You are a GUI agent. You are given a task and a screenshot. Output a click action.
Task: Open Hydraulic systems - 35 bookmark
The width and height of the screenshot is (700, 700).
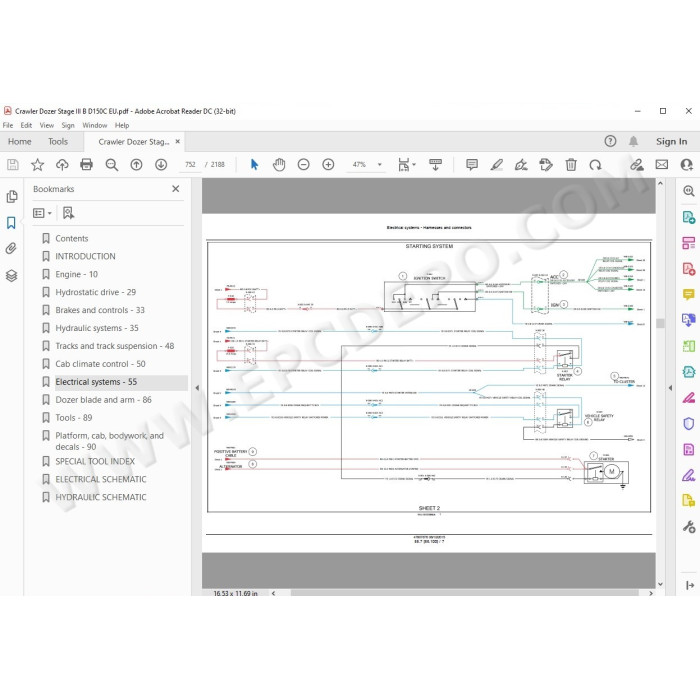(96, 328)
